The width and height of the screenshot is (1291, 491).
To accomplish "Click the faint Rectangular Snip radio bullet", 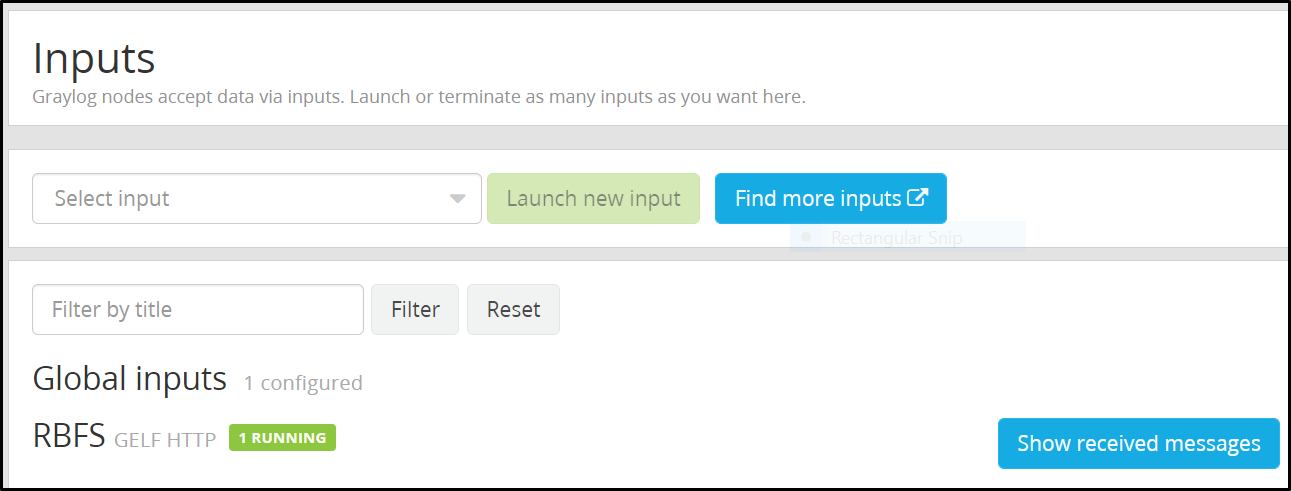I will (x=806, y=239).
